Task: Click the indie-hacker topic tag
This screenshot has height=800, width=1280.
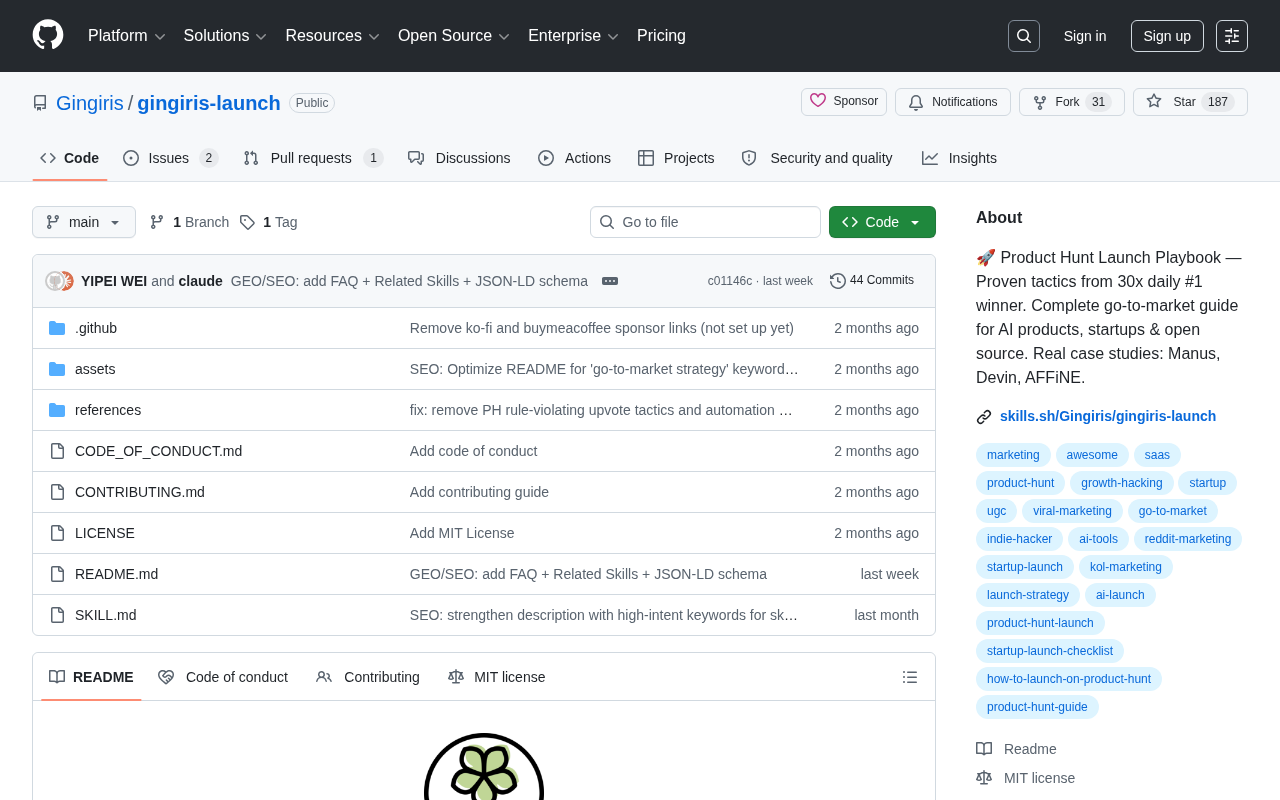Action: pyautogui.click(x=1019, y=539)
